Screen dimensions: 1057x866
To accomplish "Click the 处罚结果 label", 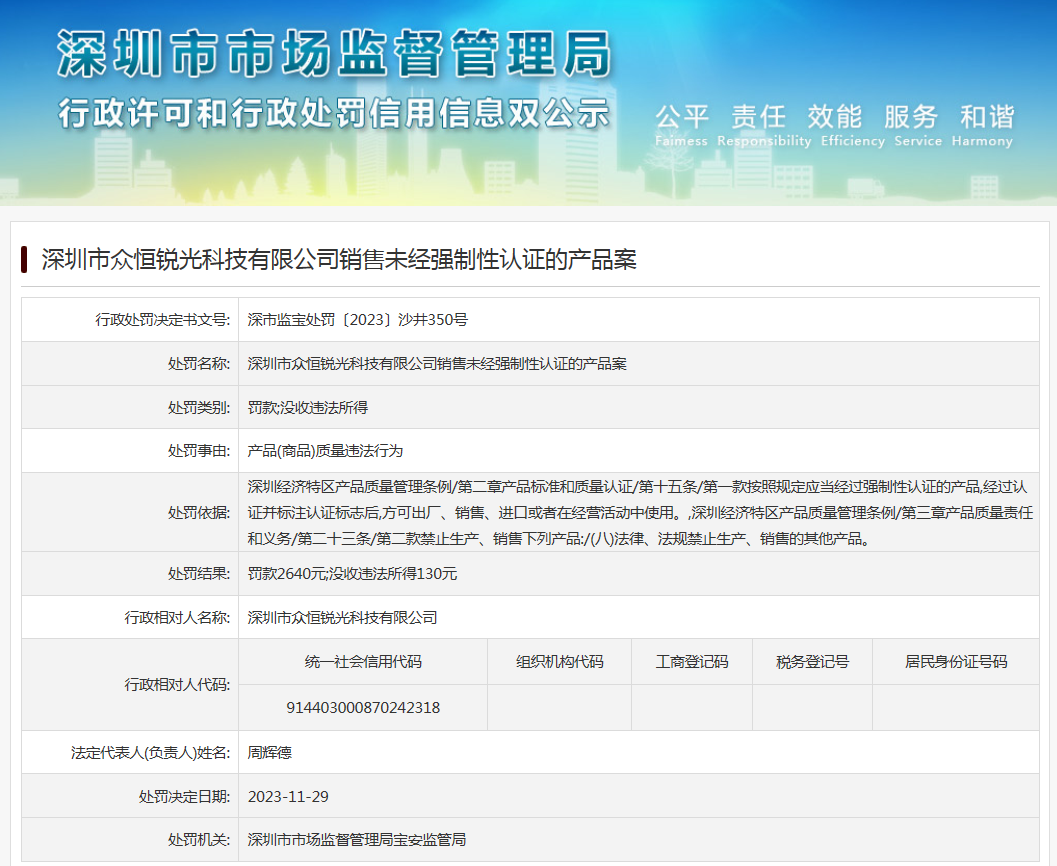I will (199, 574).
